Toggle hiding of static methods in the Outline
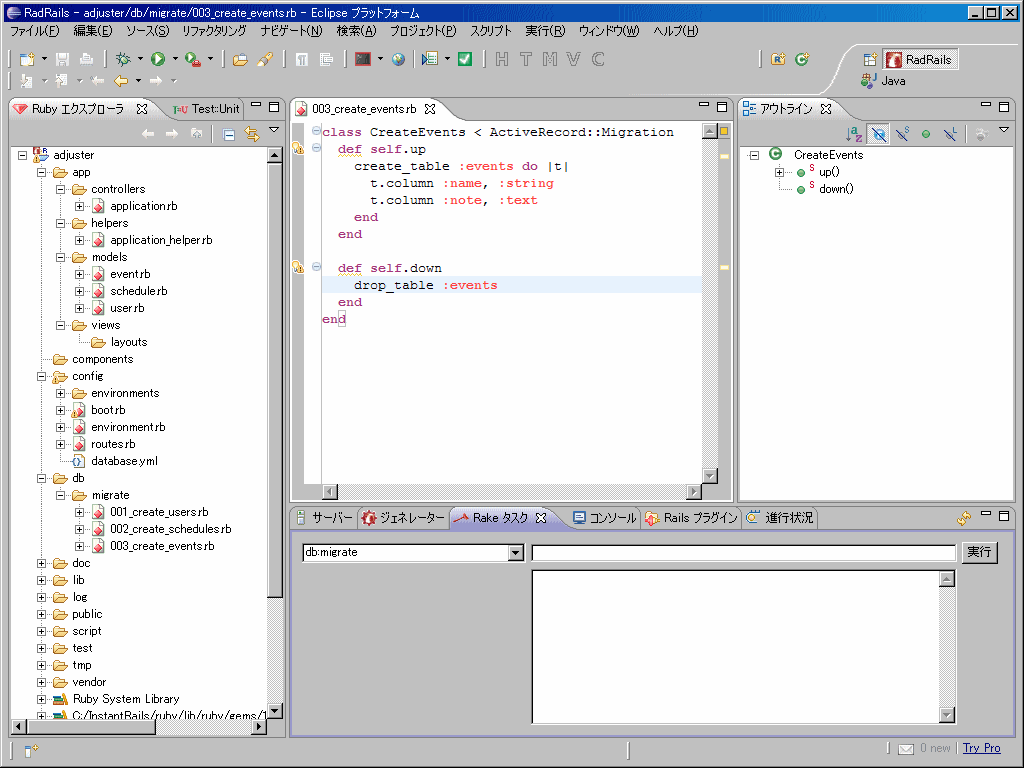 click(x=903, y=133)
